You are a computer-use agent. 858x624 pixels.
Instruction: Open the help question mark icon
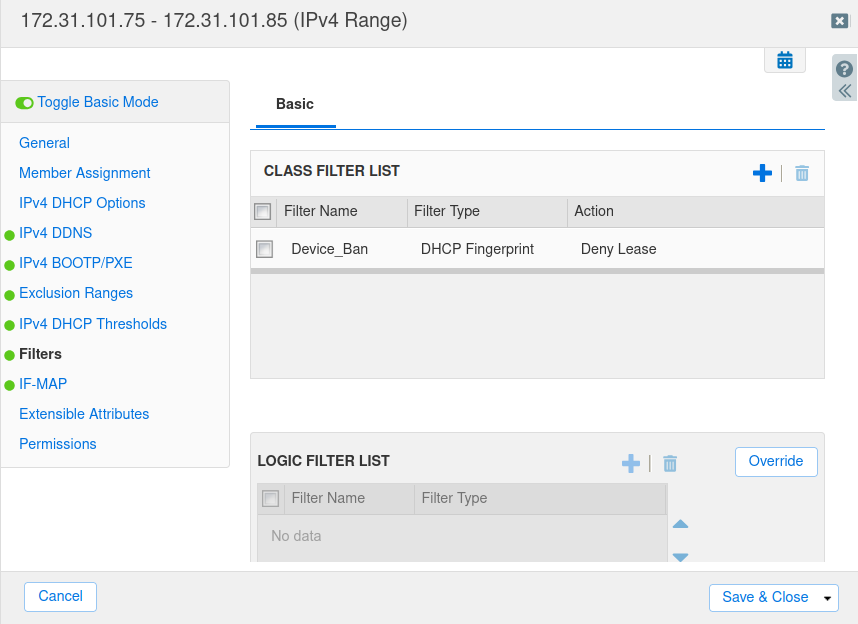[845, 69]
